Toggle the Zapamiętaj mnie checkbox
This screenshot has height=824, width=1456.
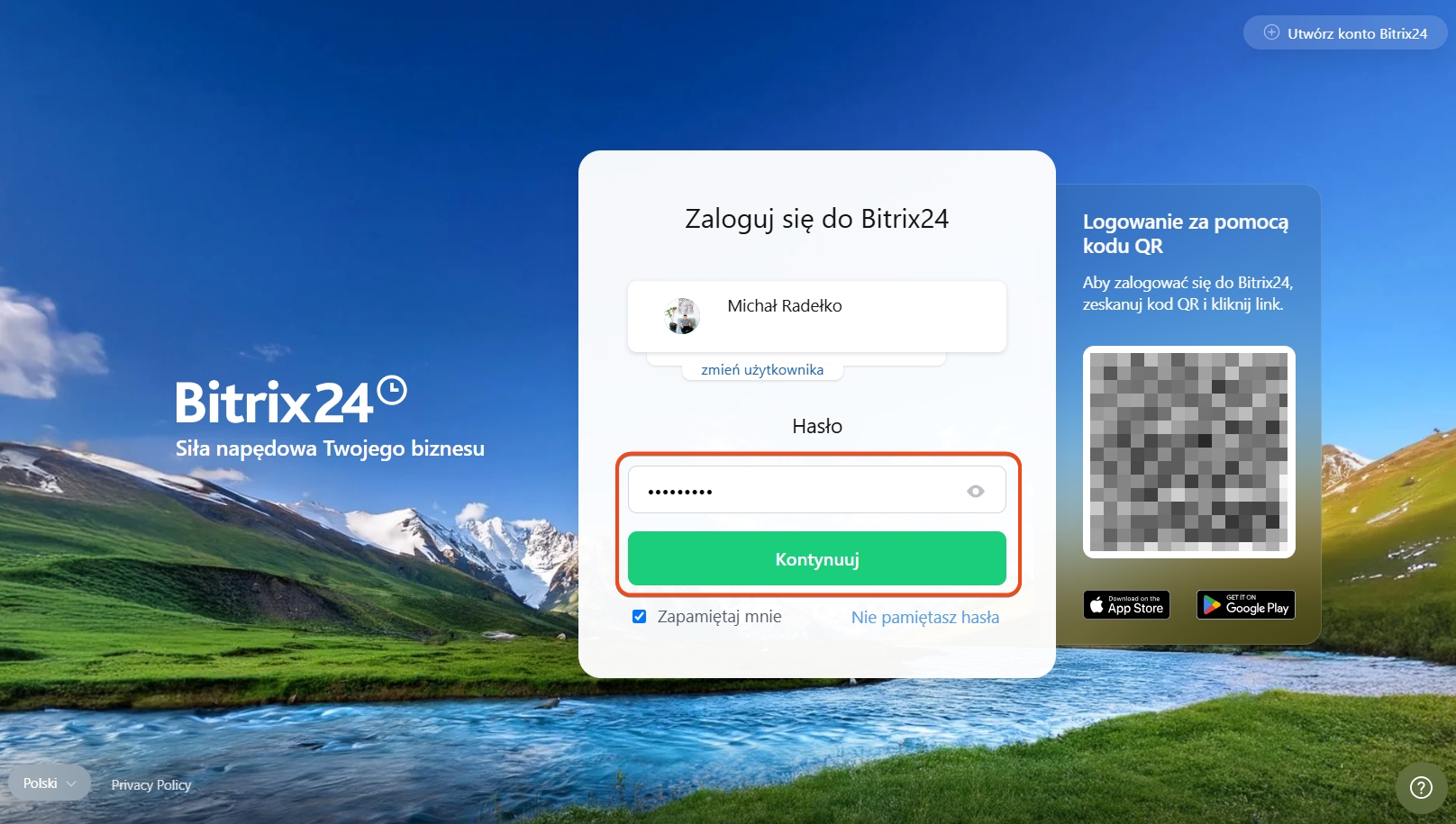tap(639, 617)
